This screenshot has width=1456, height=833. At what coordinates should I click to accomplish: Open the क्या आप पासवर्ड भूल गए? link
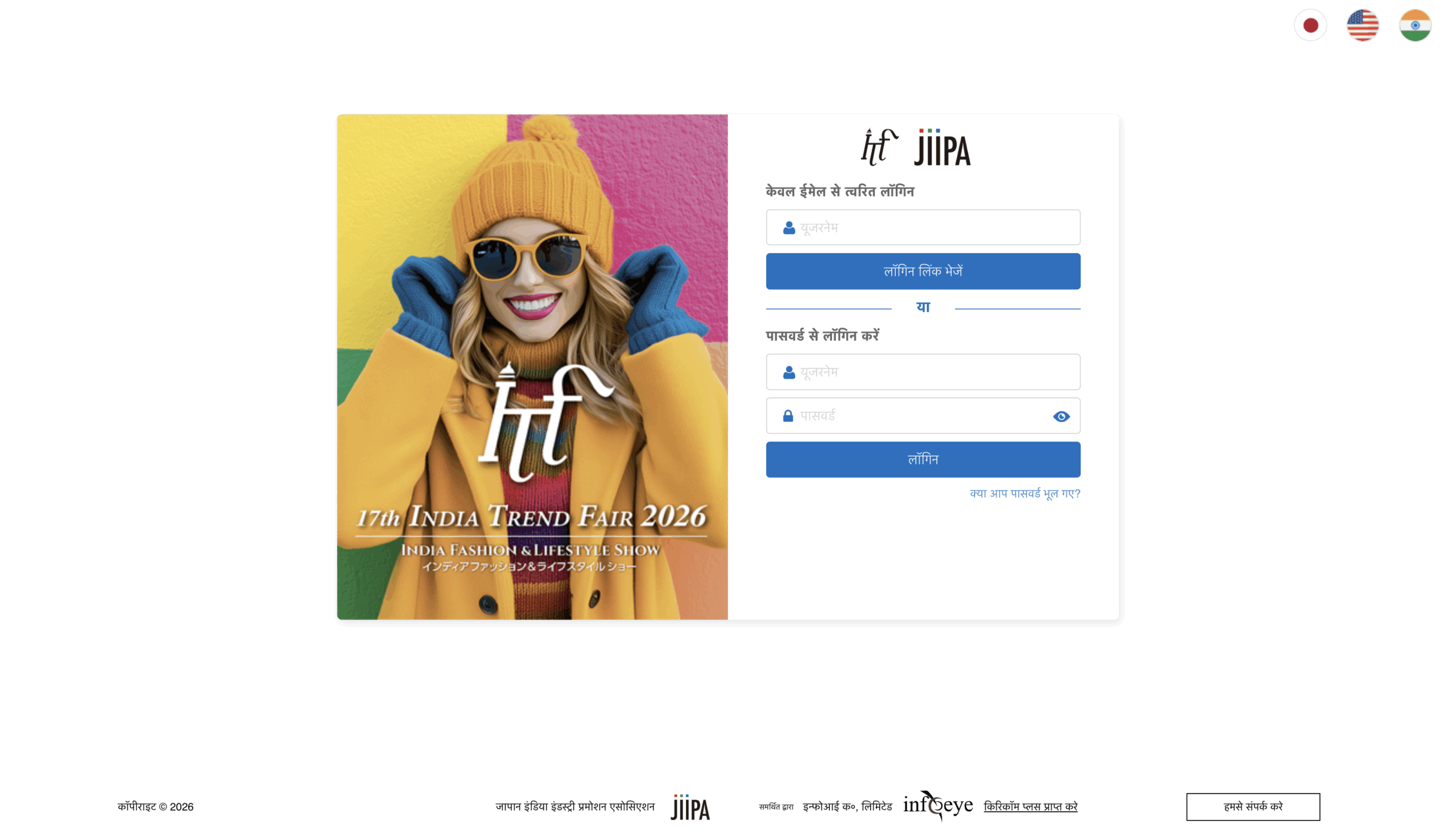click(1025, 494)
